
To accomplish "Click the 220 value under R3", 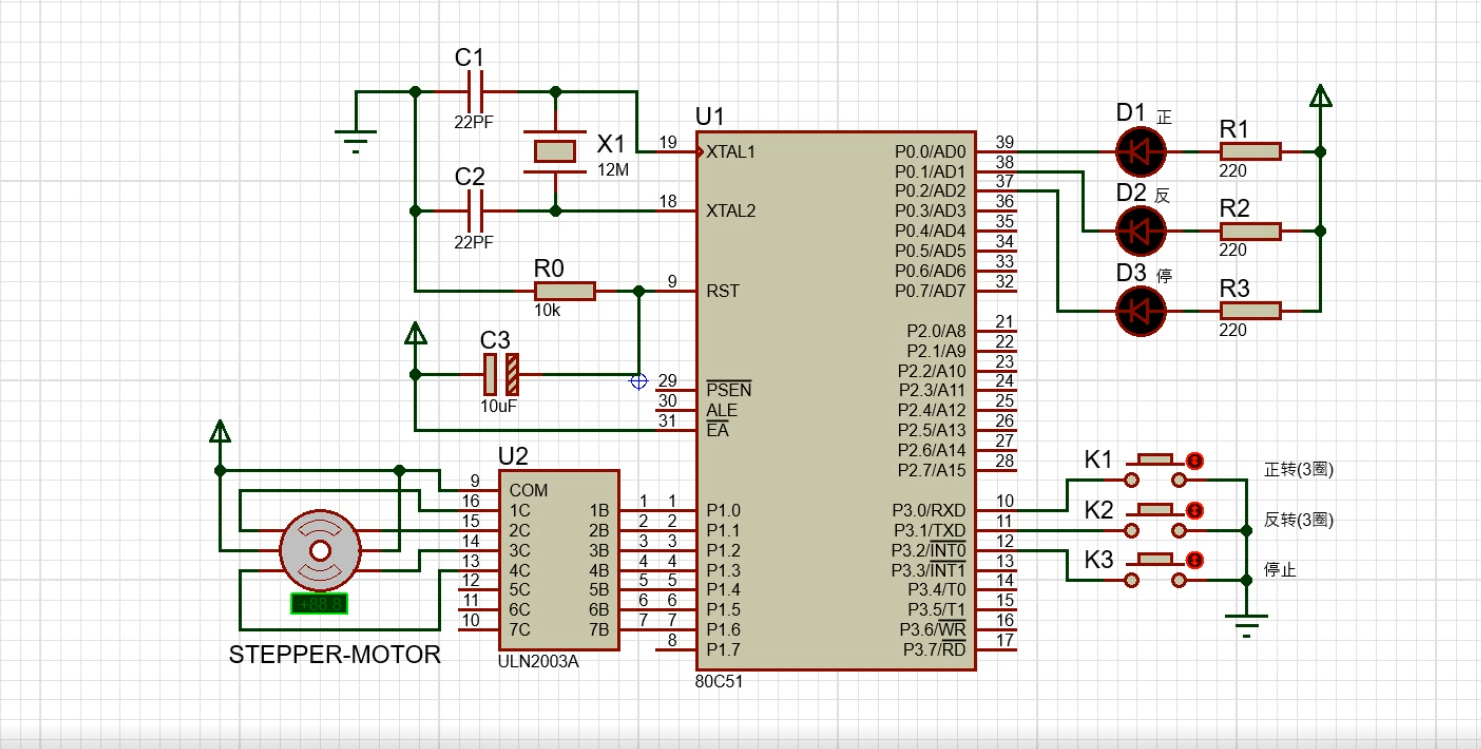I will tap(1233, 329).
